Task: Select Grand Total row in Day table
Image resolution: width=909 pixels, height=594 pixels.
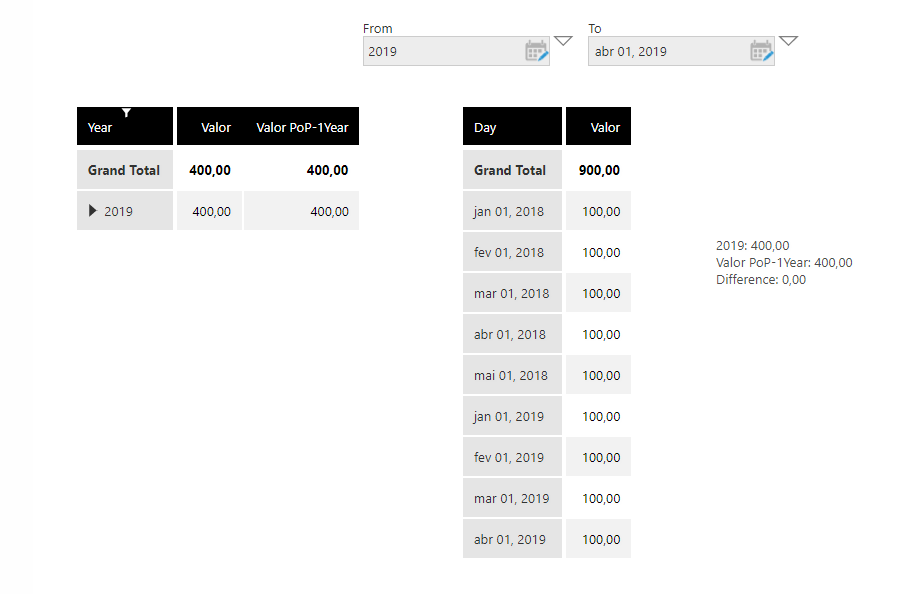Action: point(547,170)
